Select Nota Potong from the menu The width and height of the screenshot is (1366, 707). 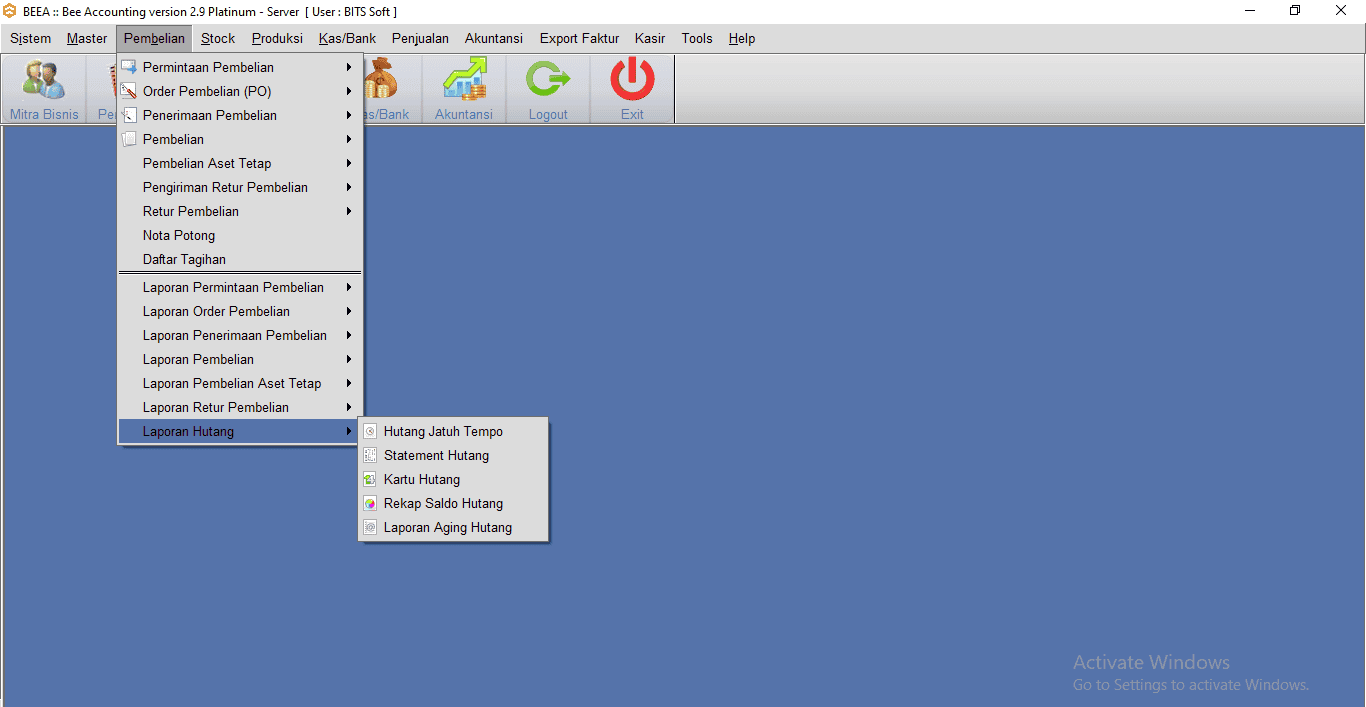[179, 236]
